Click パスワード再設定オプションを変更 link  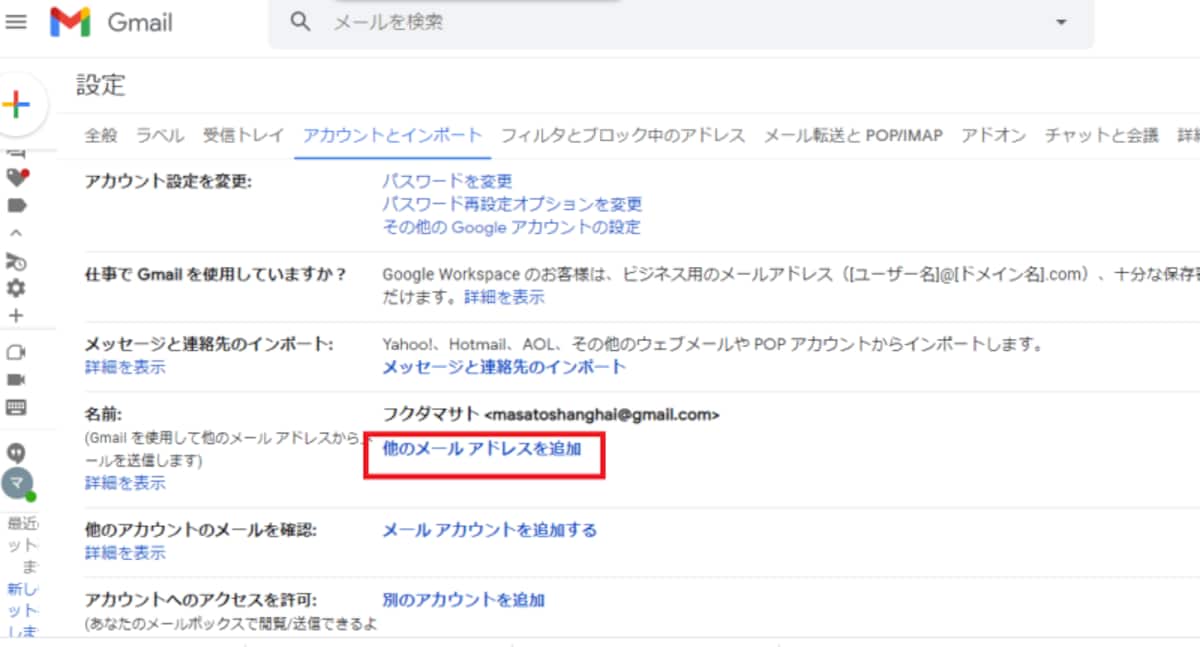tap(512, 204)
